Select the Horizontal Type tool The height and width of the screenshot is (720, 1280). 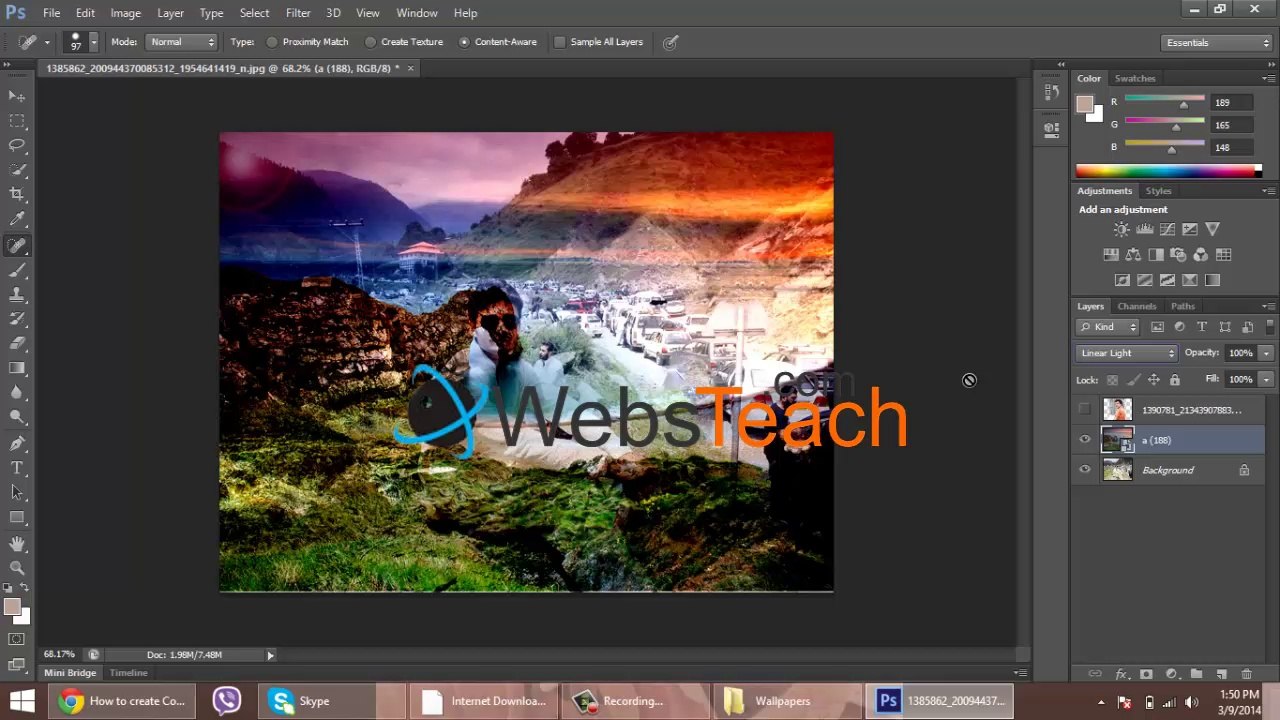click(17, 468)
